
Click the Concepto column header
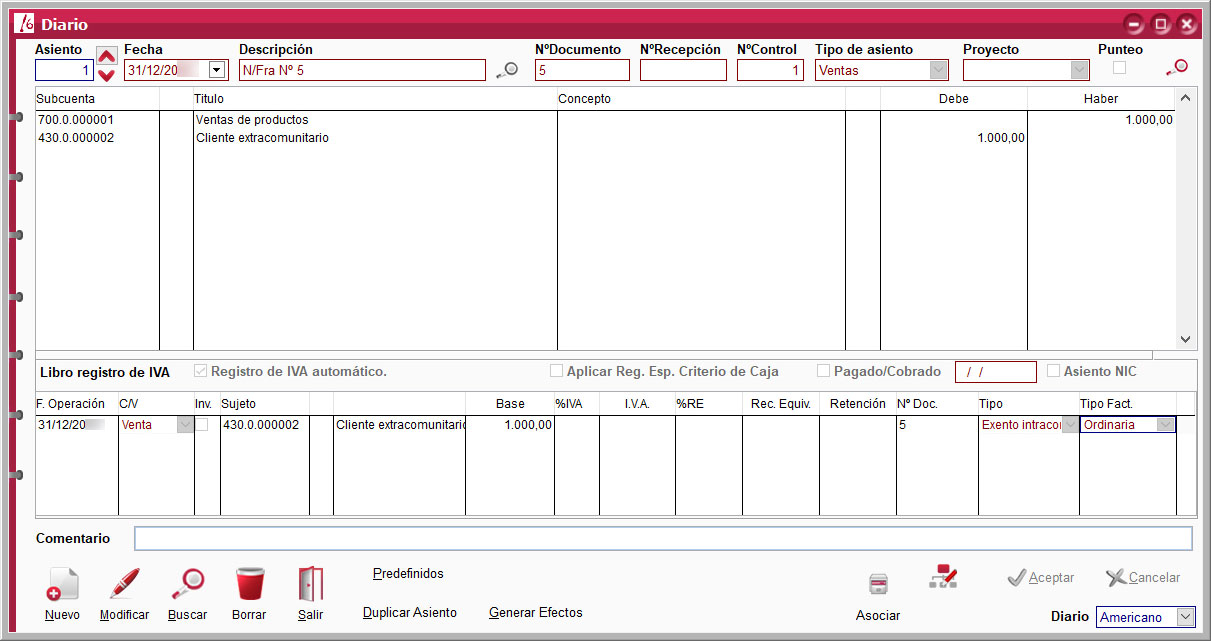coord(584,99)
